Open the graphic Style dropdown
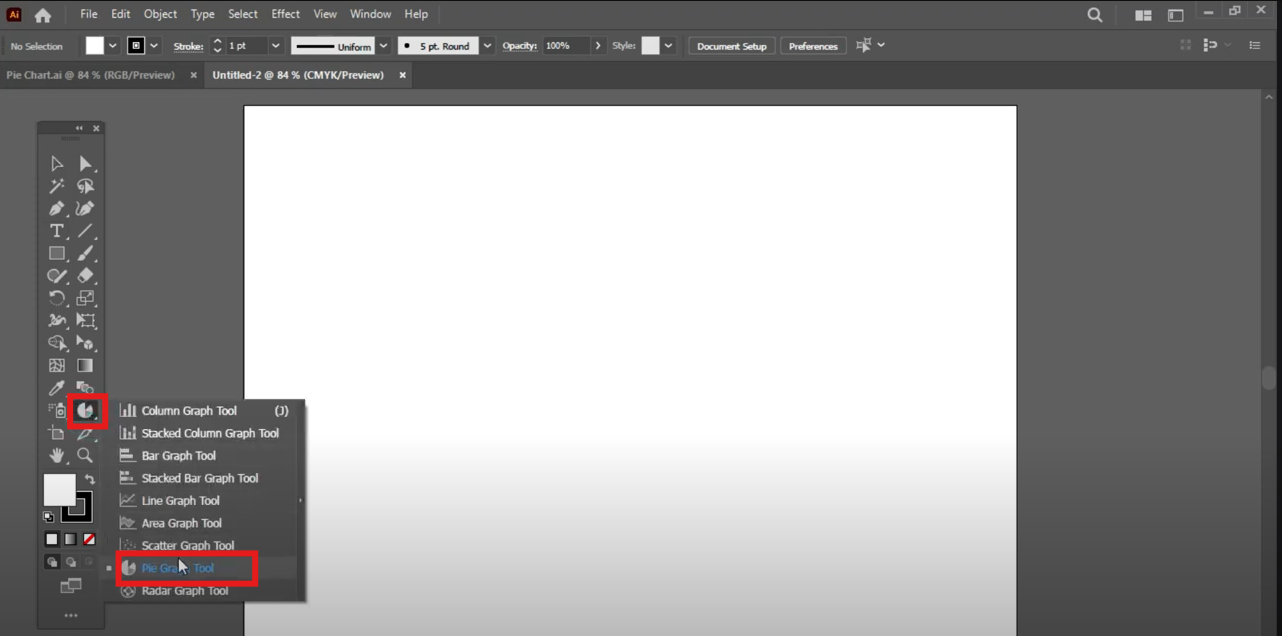This screenshot has width=1282, height=636. [x=668, y=46]
